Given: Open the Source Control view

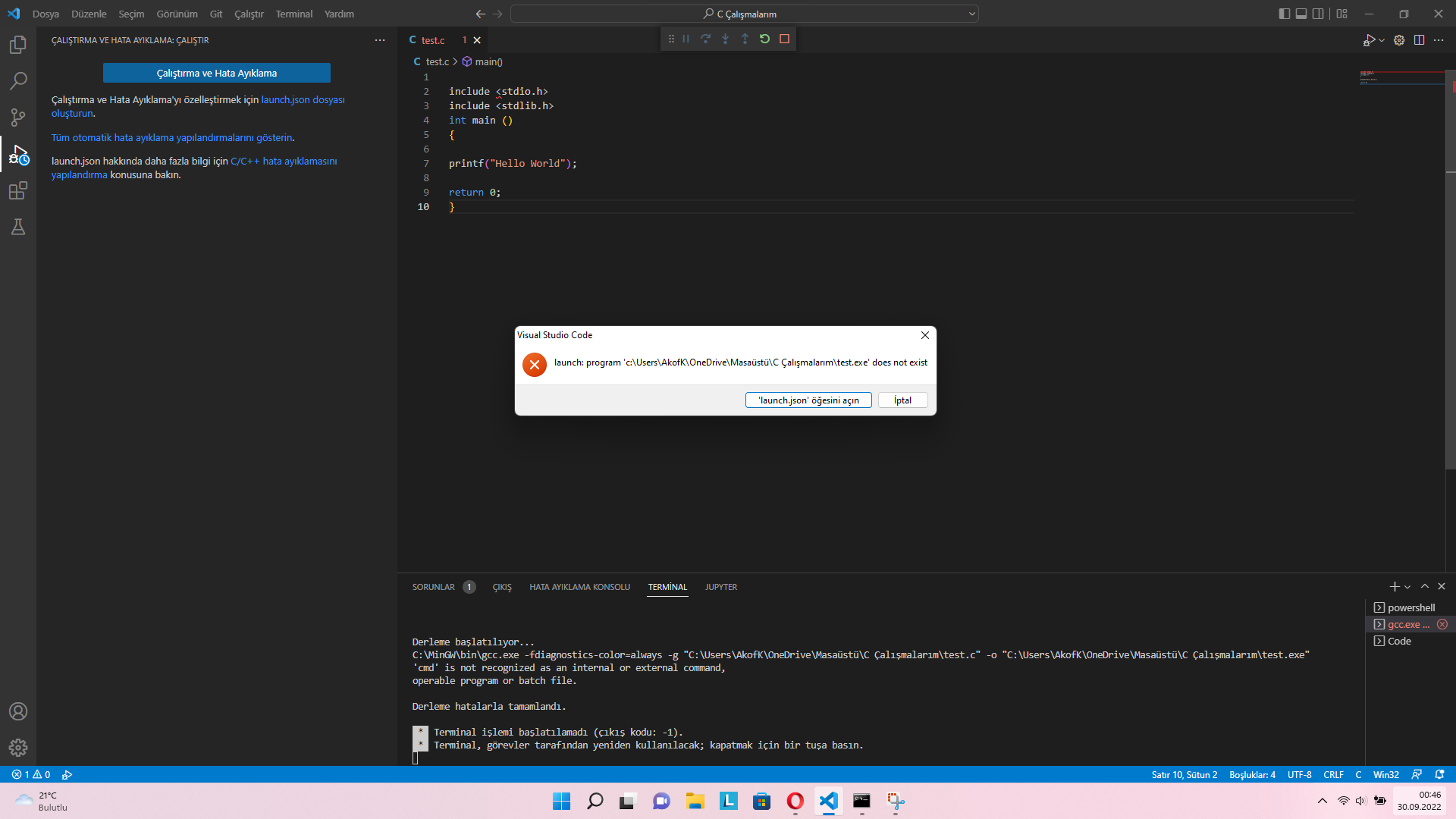Looking at the screenshot, I should 18,118.
